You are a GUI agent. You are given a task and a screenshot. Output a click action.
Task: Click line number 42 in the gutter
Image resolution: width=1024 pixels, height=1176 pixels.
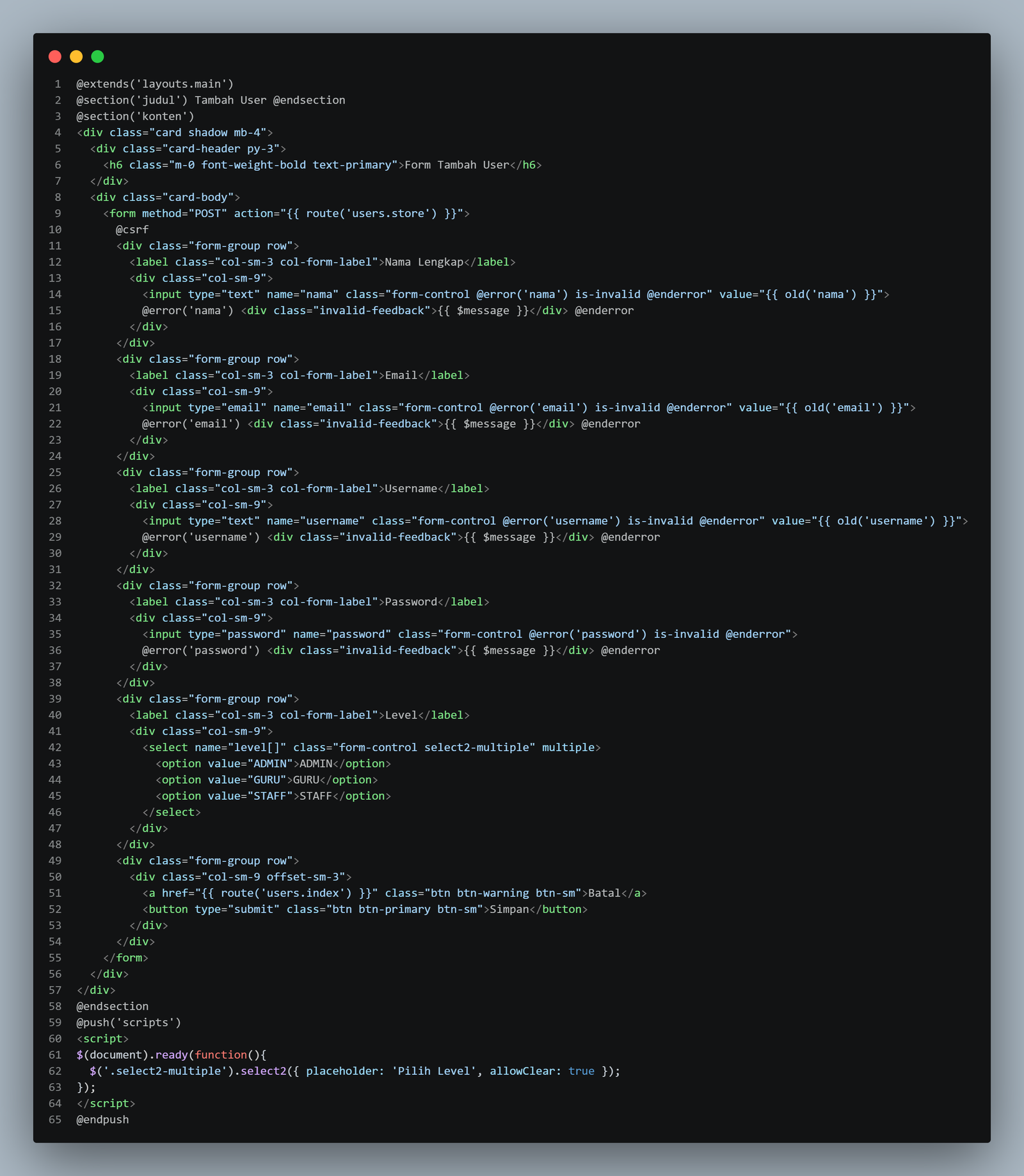click(x=55, y=747)
